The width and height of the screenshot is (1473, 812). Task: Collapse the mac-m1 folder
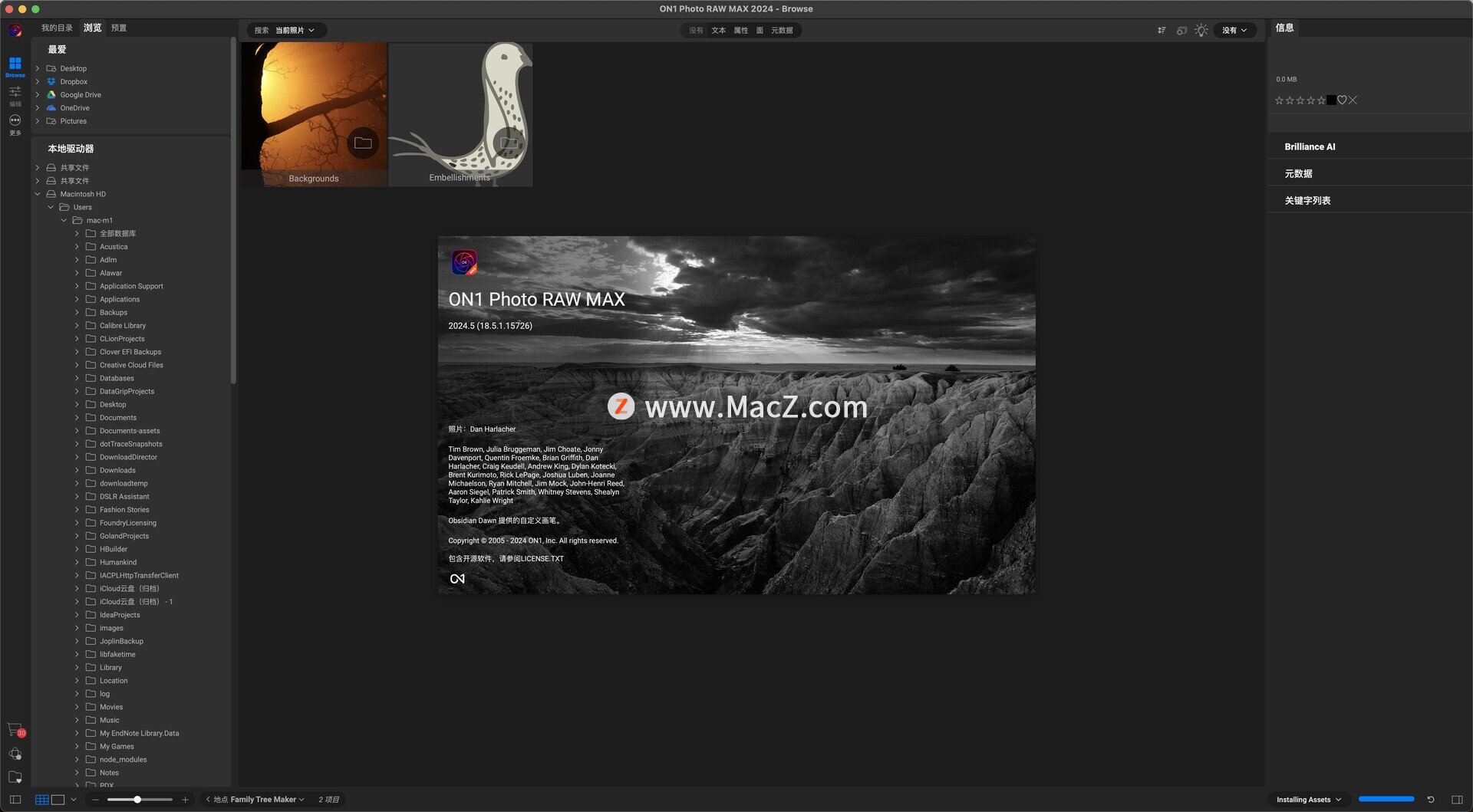click(x=64, y=220)
